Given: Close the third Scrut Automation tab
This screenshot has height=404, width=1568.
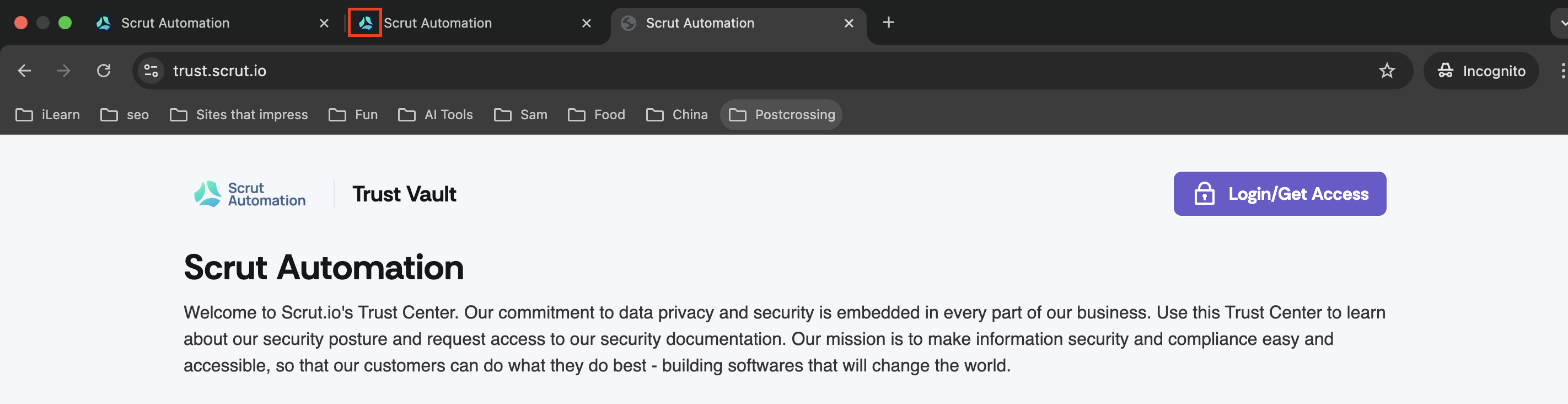Looking at the screenshot, I should click(849, 23).
